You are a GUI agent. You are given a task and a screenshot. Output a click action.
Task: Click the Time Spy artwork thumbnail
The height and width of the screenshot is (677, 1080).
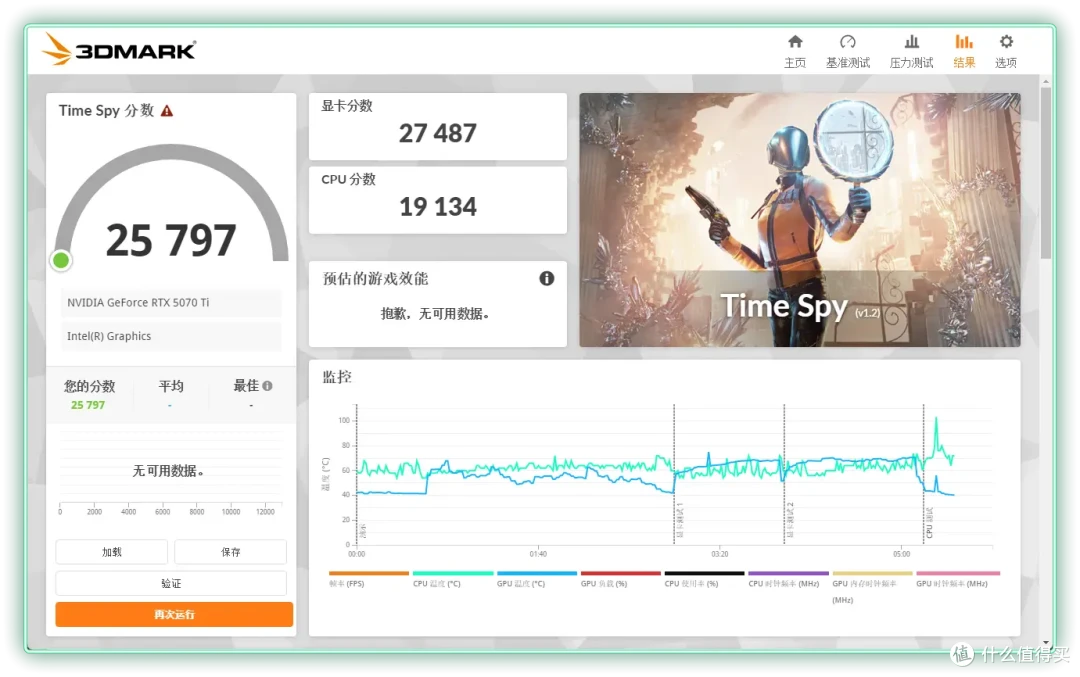pos(800,220)
